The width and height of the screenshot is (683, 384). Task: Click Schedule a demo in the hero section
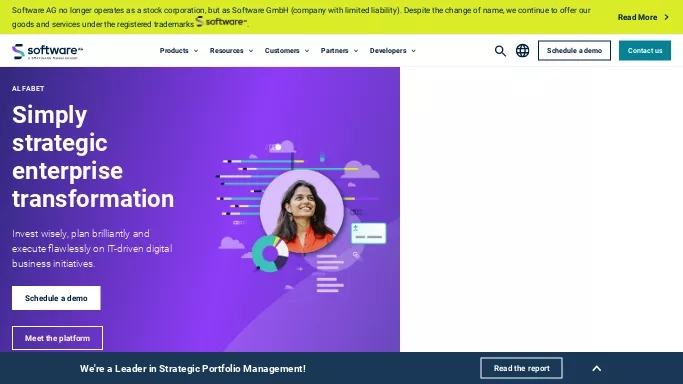(x=56, y=298)
